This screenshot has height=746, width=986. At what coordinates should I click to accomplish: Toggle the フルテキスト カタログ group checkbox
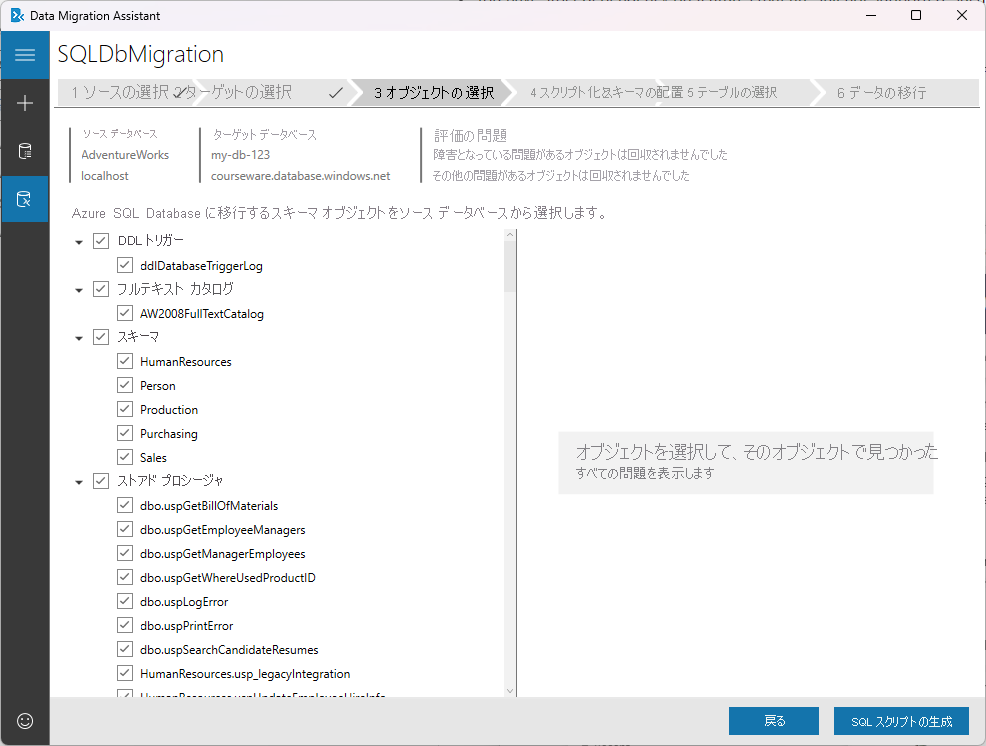pos(101,289)
